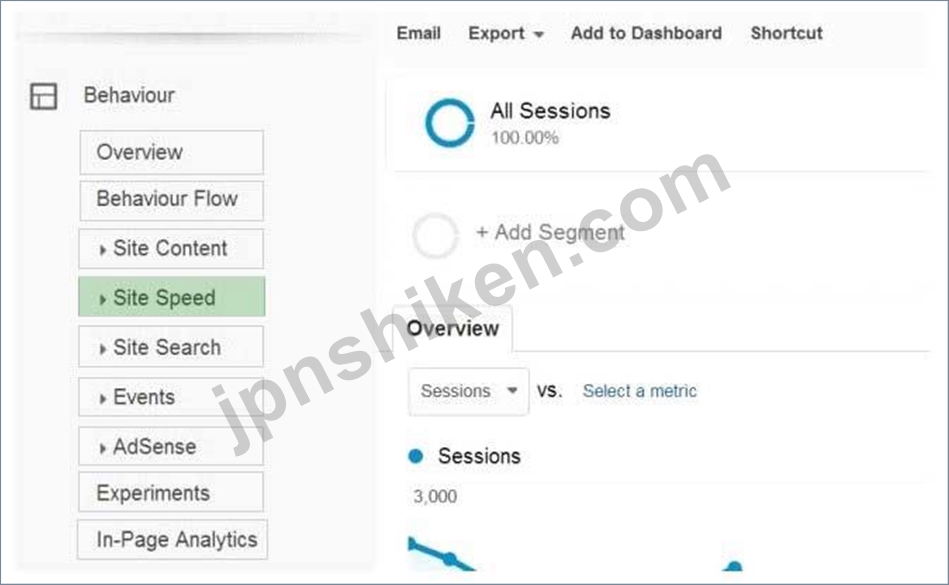Image resolution: width=949 pixels, height=585 pixels.
Task: Select the Overview tab above chart
Action: click(x=453, y=328)
